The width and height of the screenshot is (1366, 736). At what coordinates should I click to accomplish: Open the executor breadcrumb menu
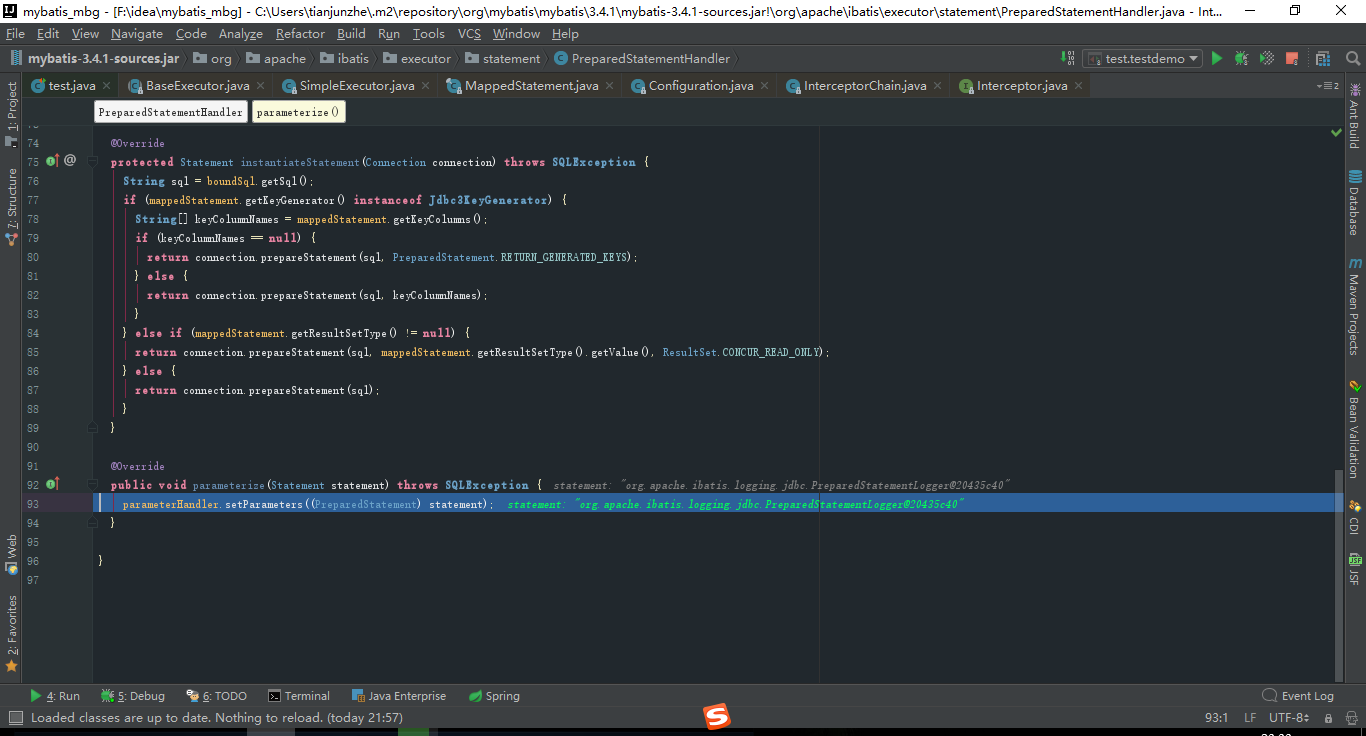pos(418,58)
